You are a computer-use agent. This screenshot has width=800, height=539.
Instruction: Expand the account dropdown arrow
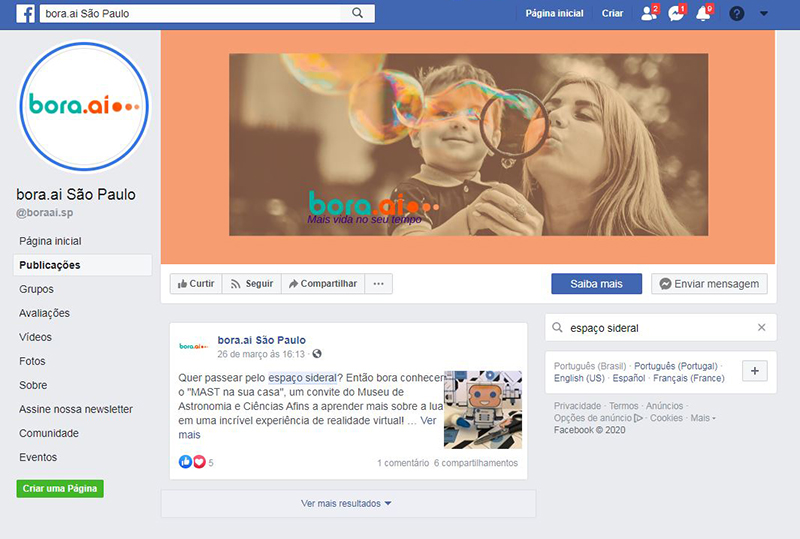(764, 14)
